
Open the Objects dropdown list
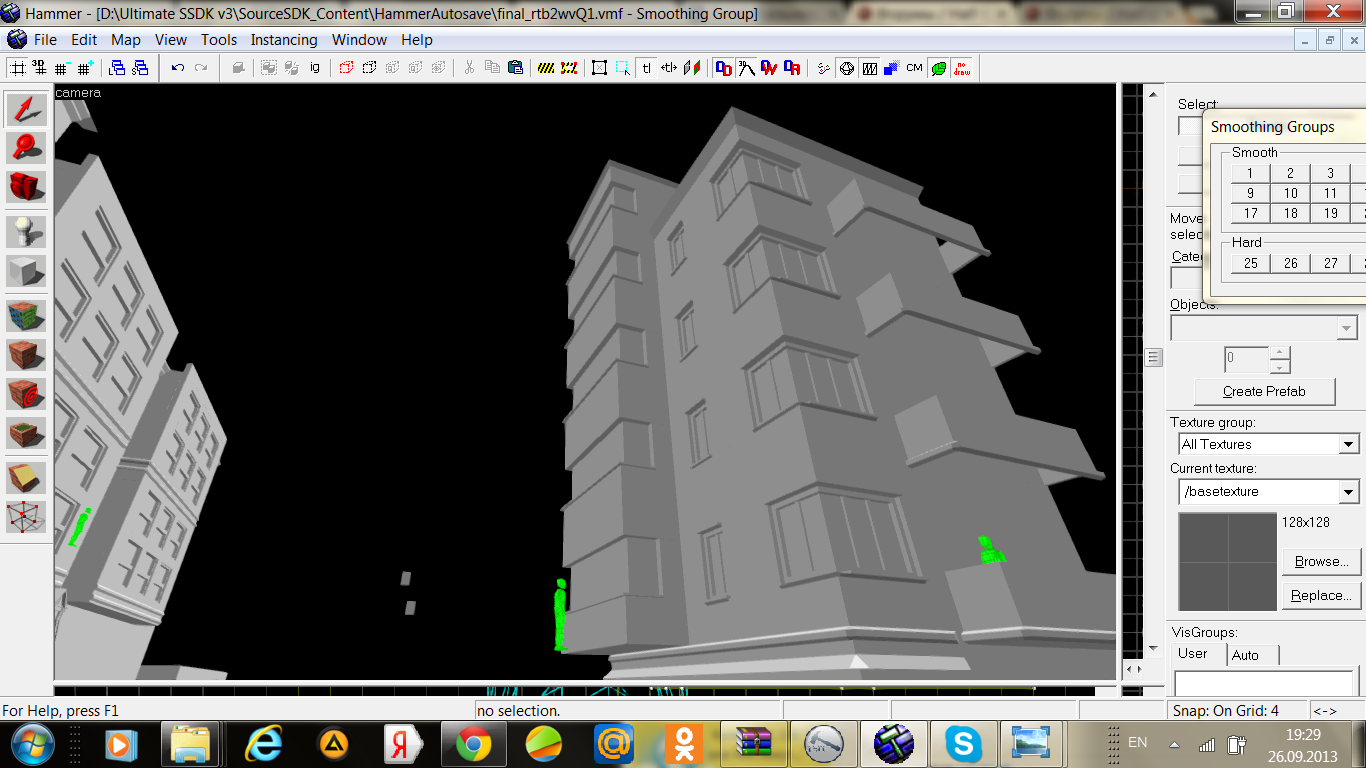pos(1347,328)
